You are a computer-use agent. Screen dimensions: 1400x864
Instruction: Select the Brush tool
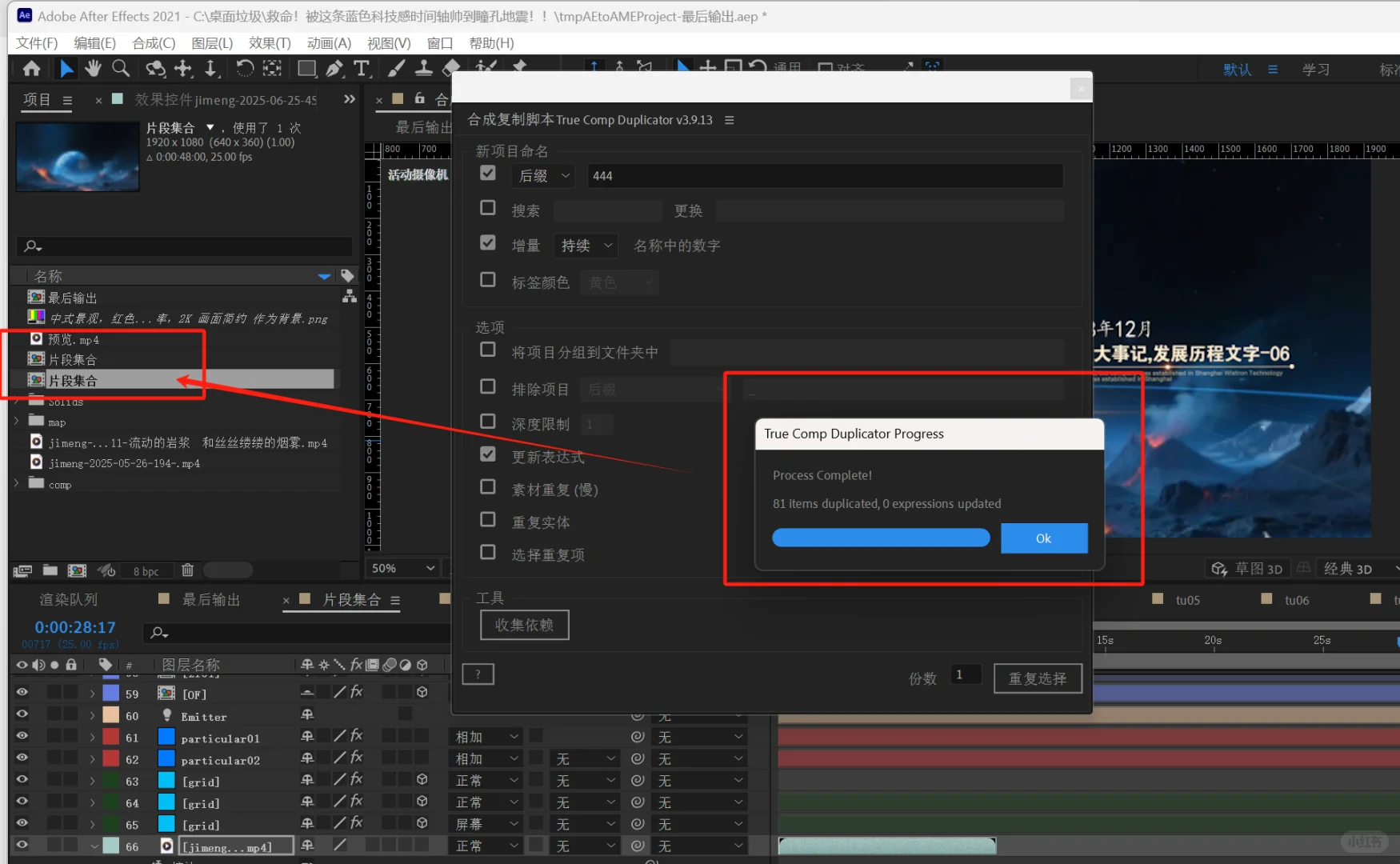point(396,69)
